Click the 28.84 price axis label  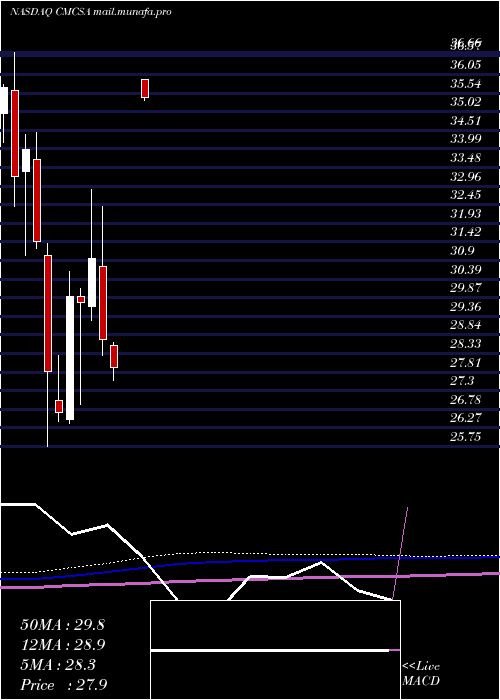(465, 325)
